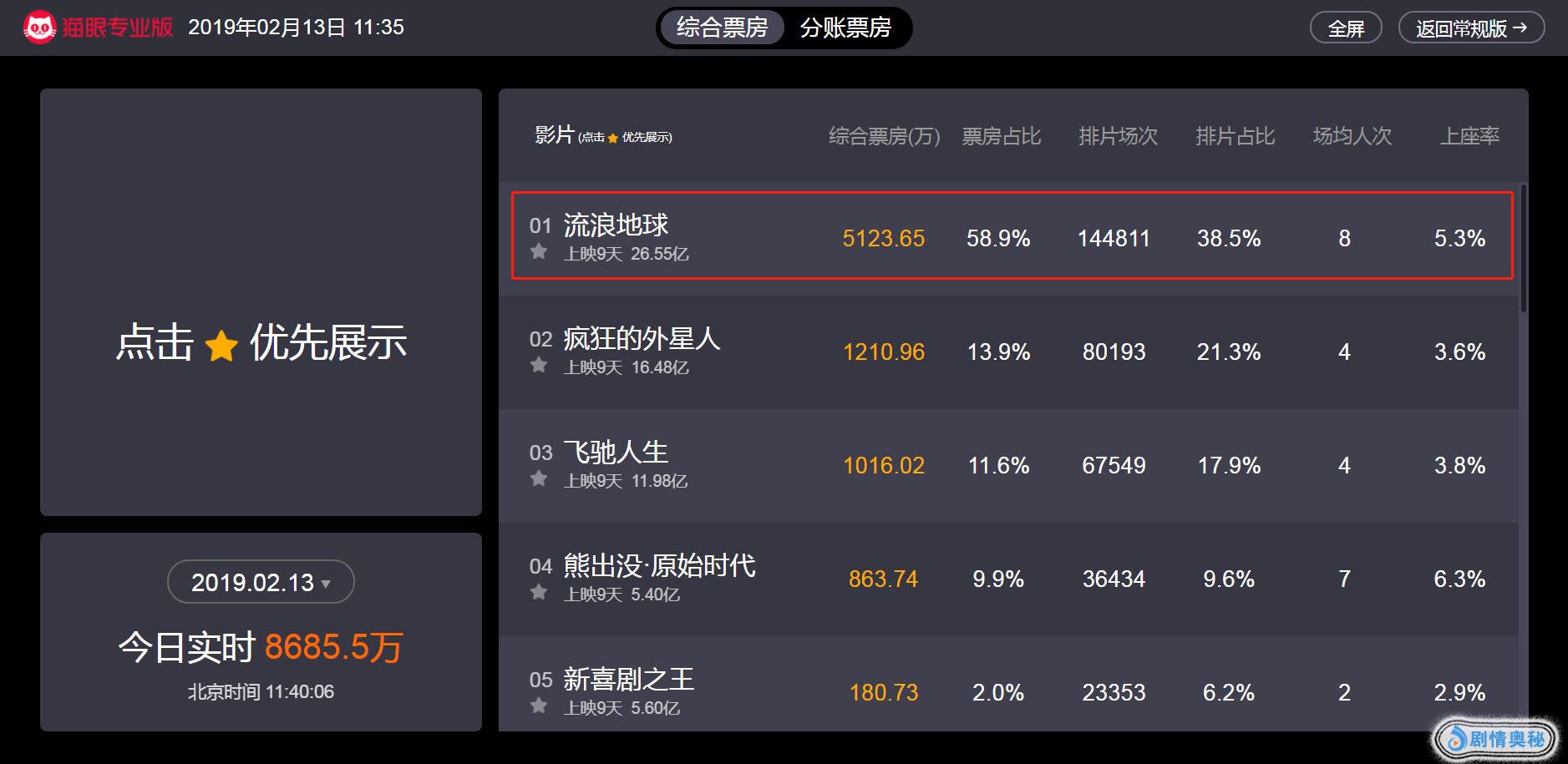1568x764 pixels.
Task: Click the star beside 熊出没·原始时代
Action: [539, 592]
